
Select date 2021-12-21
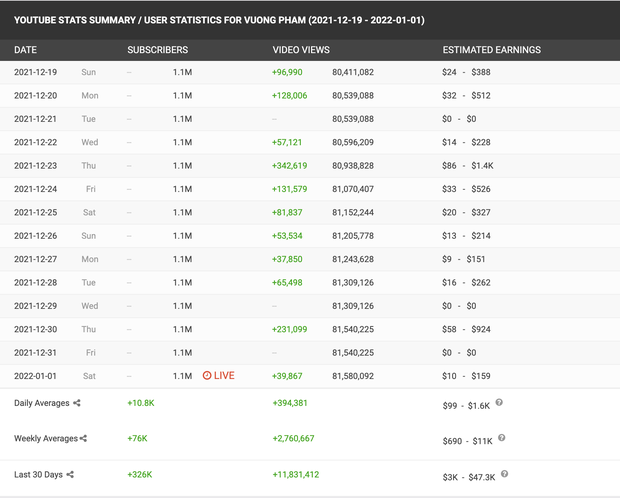point(36,119)
